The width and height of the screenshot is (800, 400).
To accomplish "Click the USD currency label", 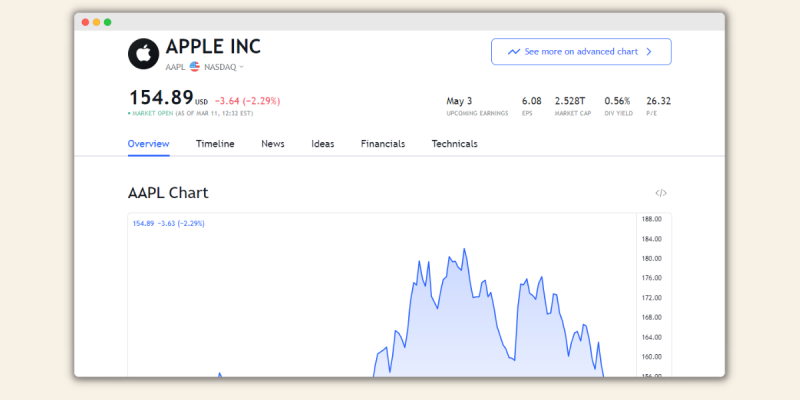I will click(x=202, y=102).
